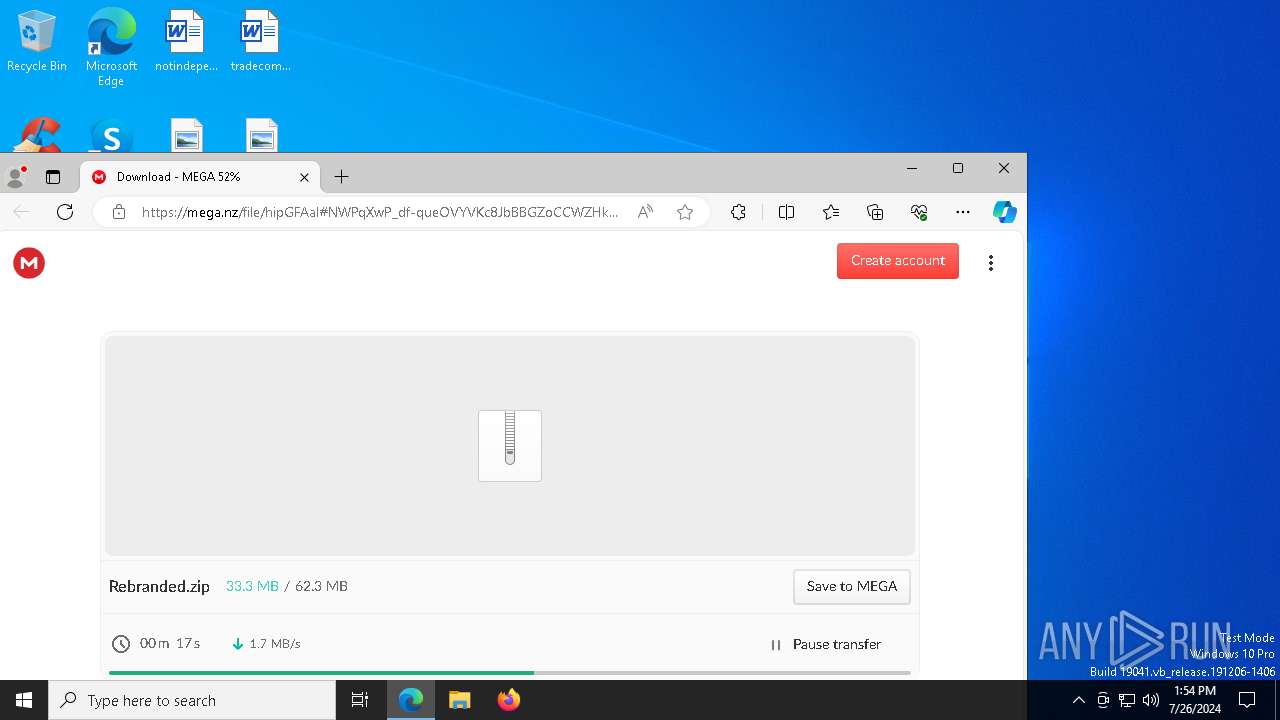Open Windows Start menu
Screen dimensions: 1280x720
pyautogui.click(x=24, y=700)
